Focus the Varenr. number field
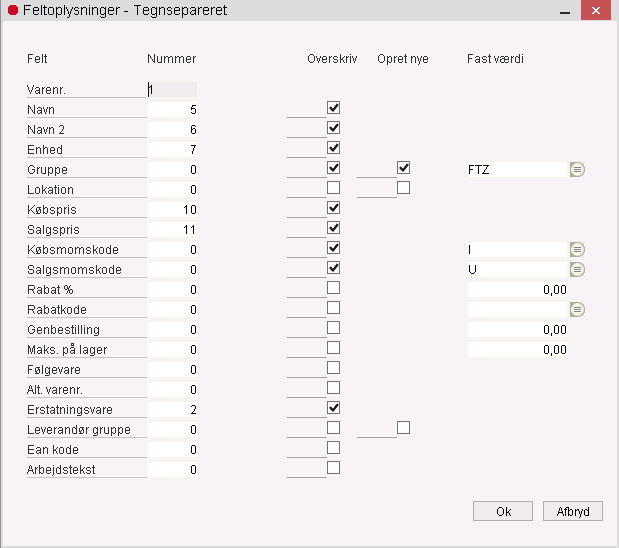Image resolution: width=619 pixels, height=548 pixels. (172, 90)
